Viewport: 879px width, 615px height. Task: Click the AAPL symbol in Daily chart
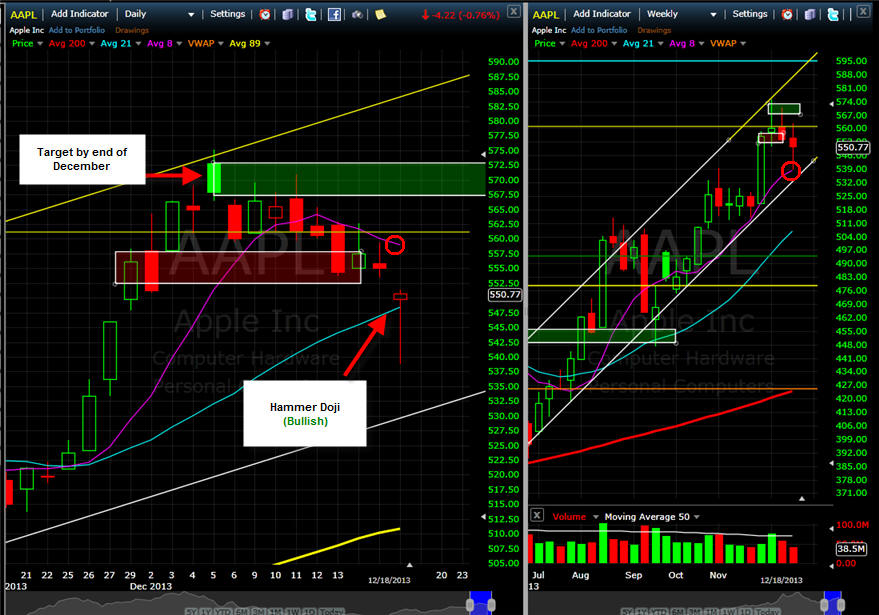click(x=23, y=15)
